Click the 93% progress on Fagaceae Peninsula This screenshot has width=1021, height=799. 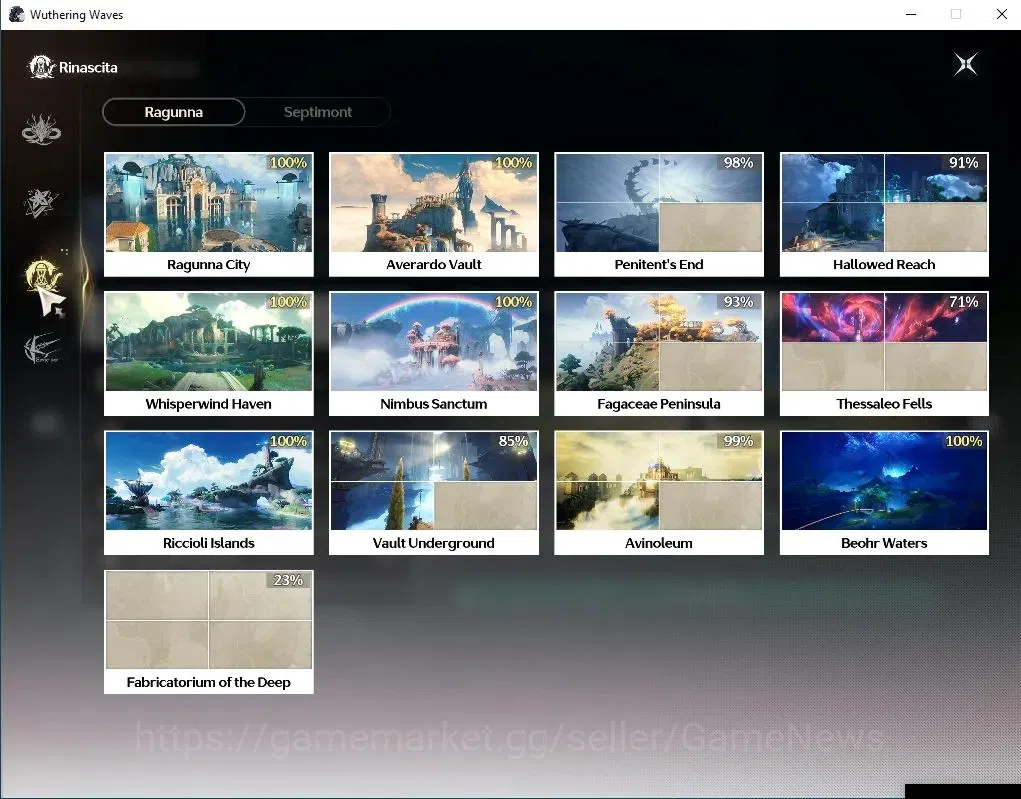738,302
